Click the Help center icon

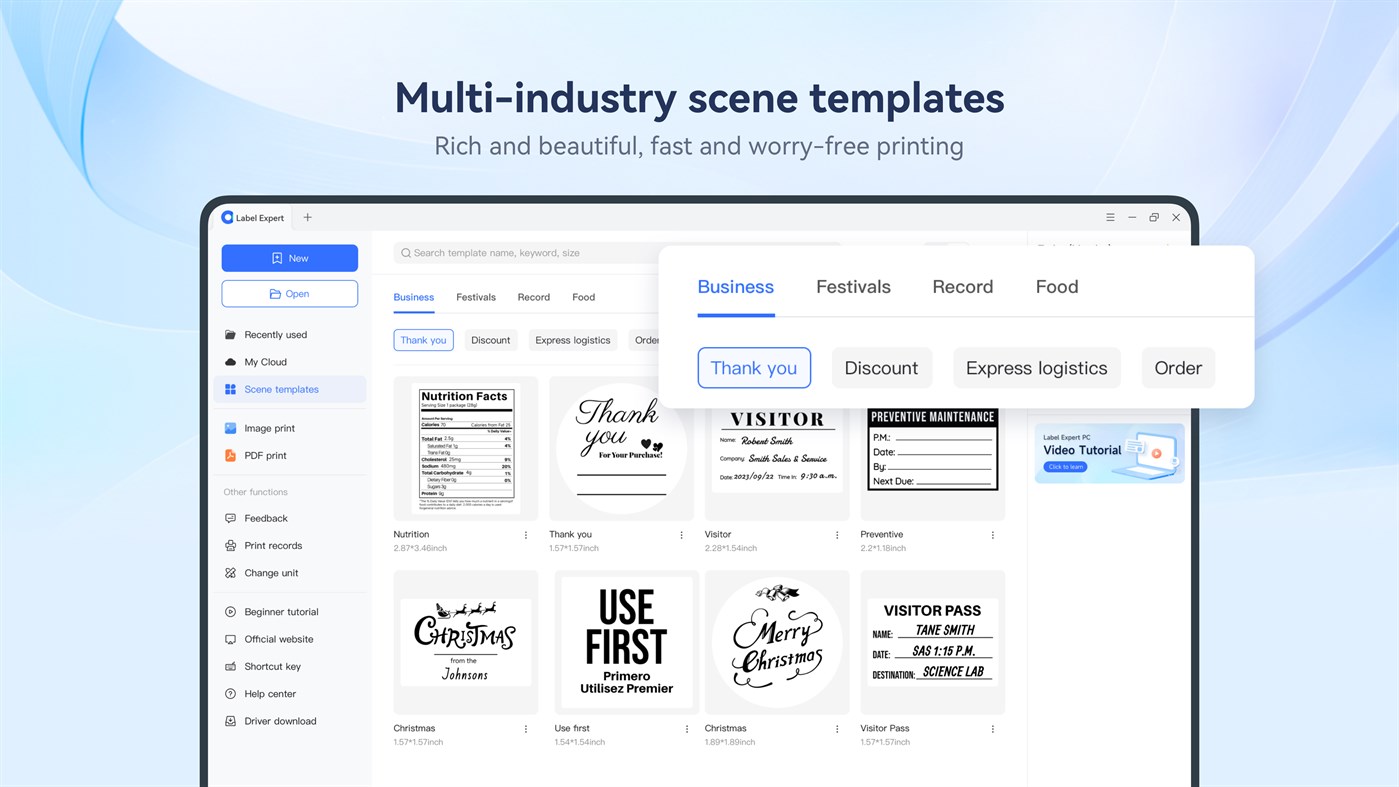pos(231,694)
